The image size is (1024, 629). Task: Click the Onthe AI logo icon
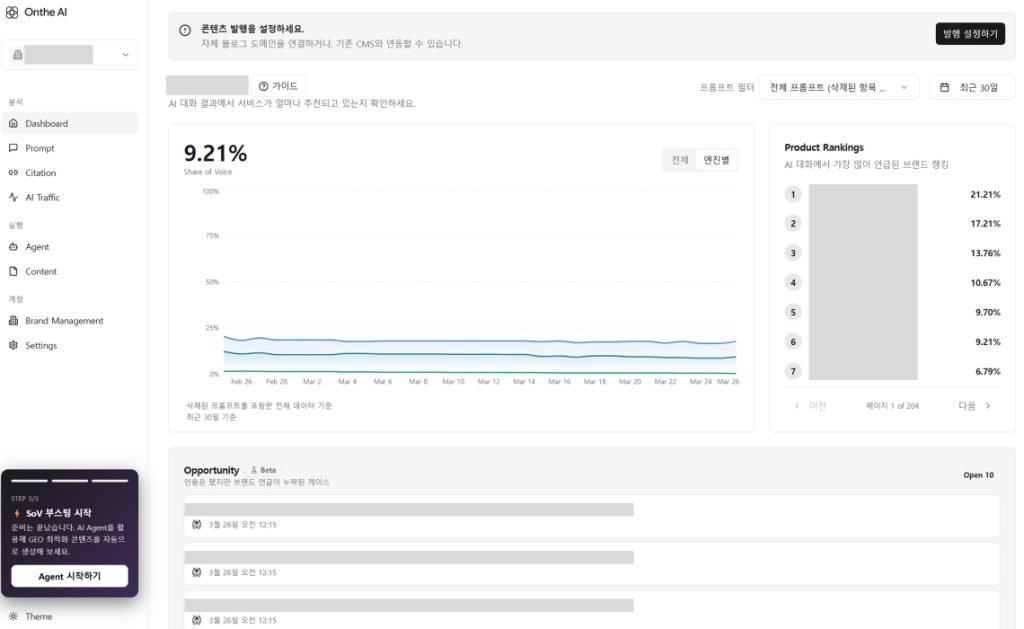[x=12, y=11]
